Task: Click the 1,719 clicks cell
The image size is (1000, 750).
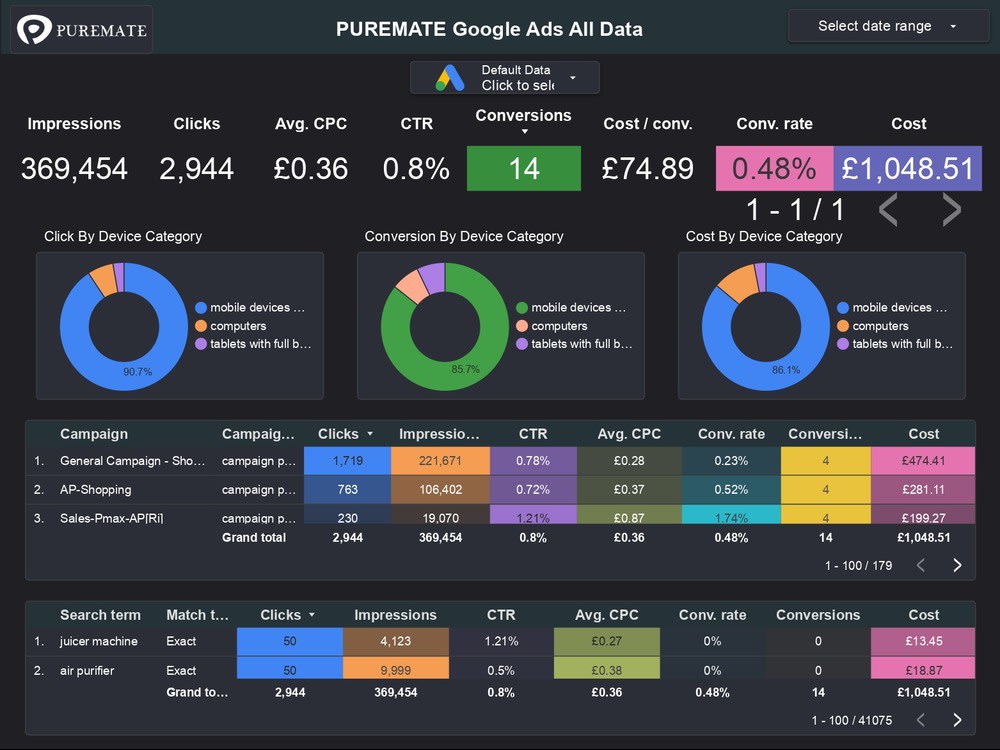Action: tap(348, 460)
